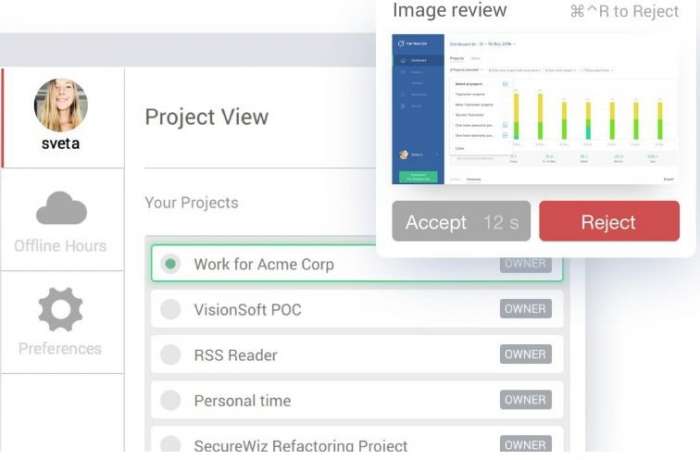Click OWNER badge on RSS Reader row

[525, 354]
